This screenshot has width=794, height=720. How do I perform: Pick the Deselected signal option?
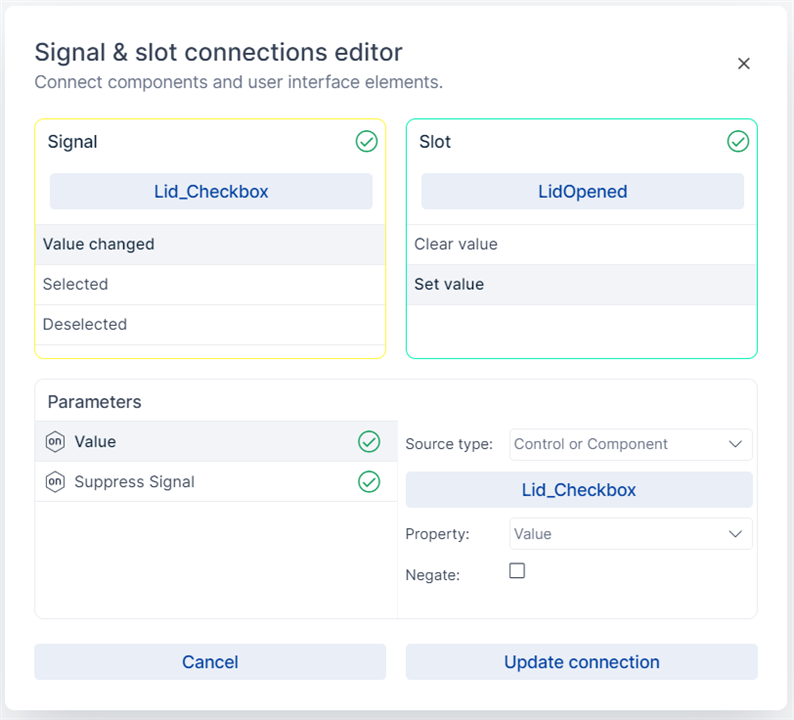tap(210, 324)
